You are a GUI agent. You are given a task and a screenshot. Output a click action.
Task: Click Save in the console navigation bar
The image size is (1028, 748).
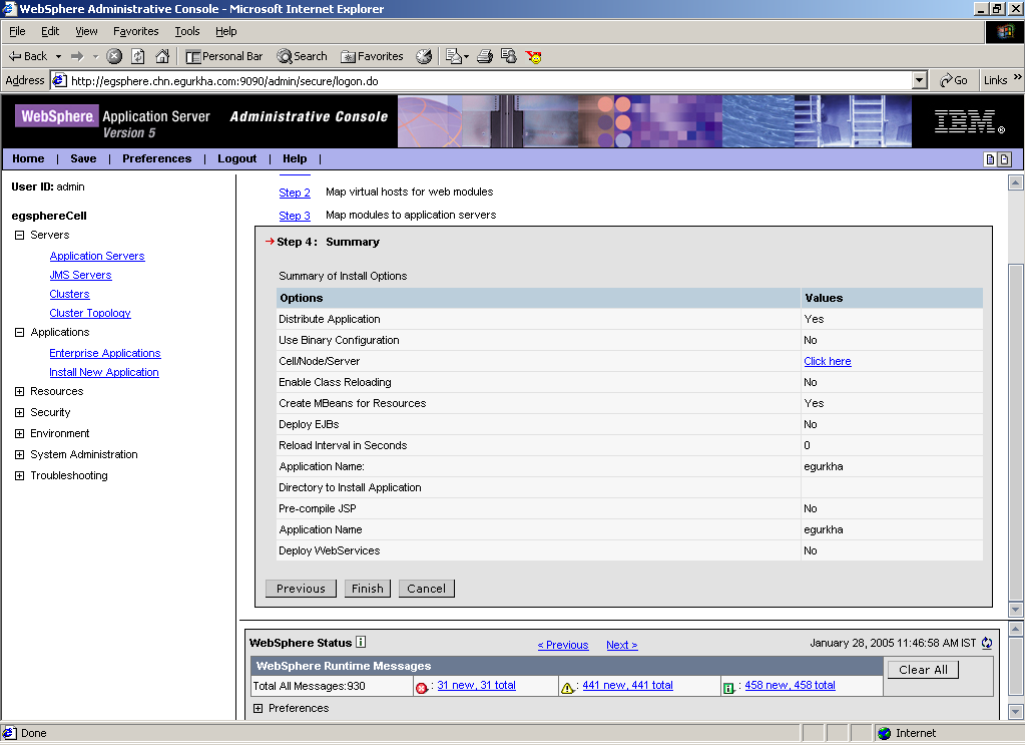(x=83, y=159)
